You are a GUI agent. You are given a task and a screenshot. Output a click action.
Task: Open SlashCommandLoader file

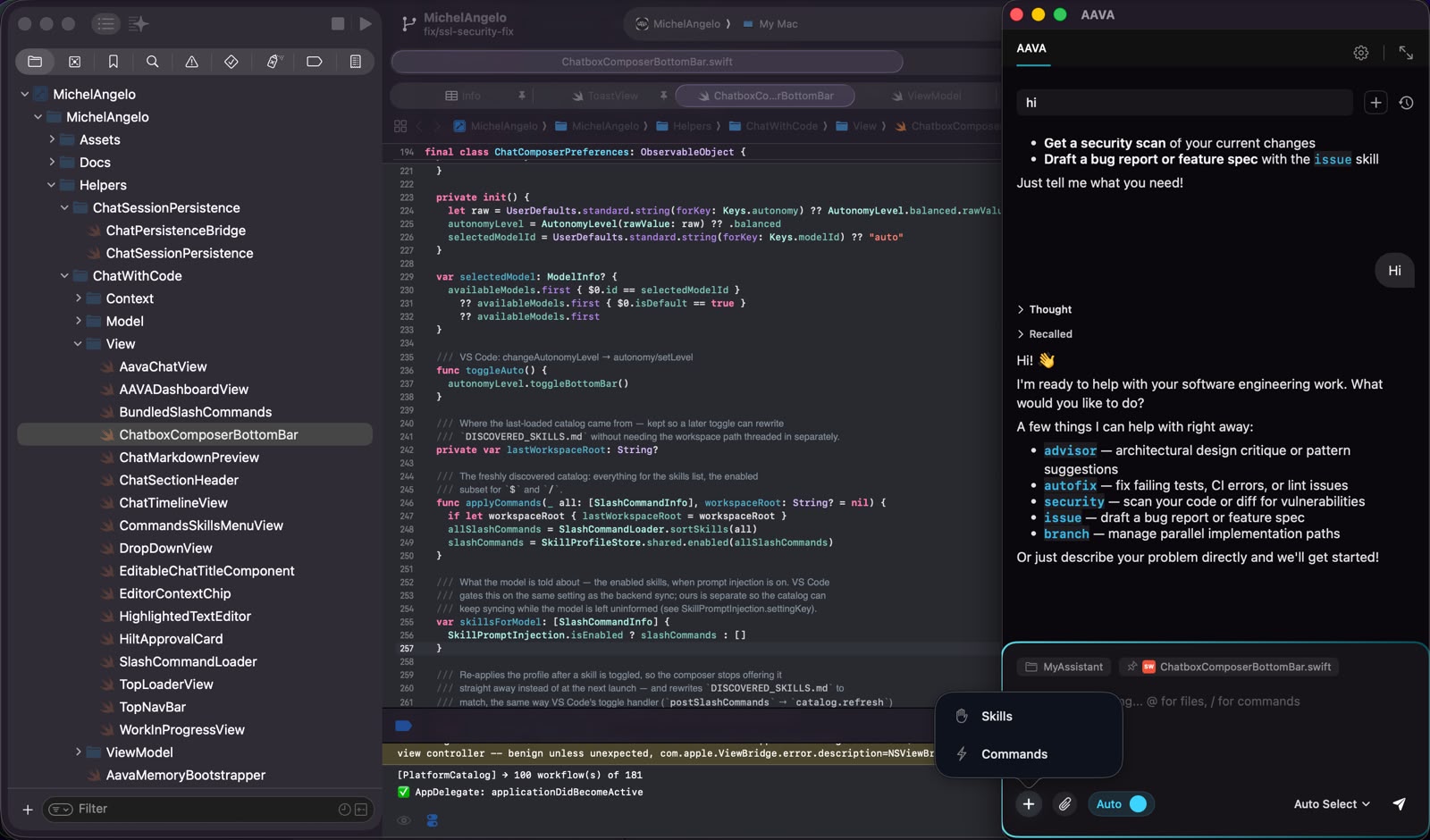tap(188, 662)
